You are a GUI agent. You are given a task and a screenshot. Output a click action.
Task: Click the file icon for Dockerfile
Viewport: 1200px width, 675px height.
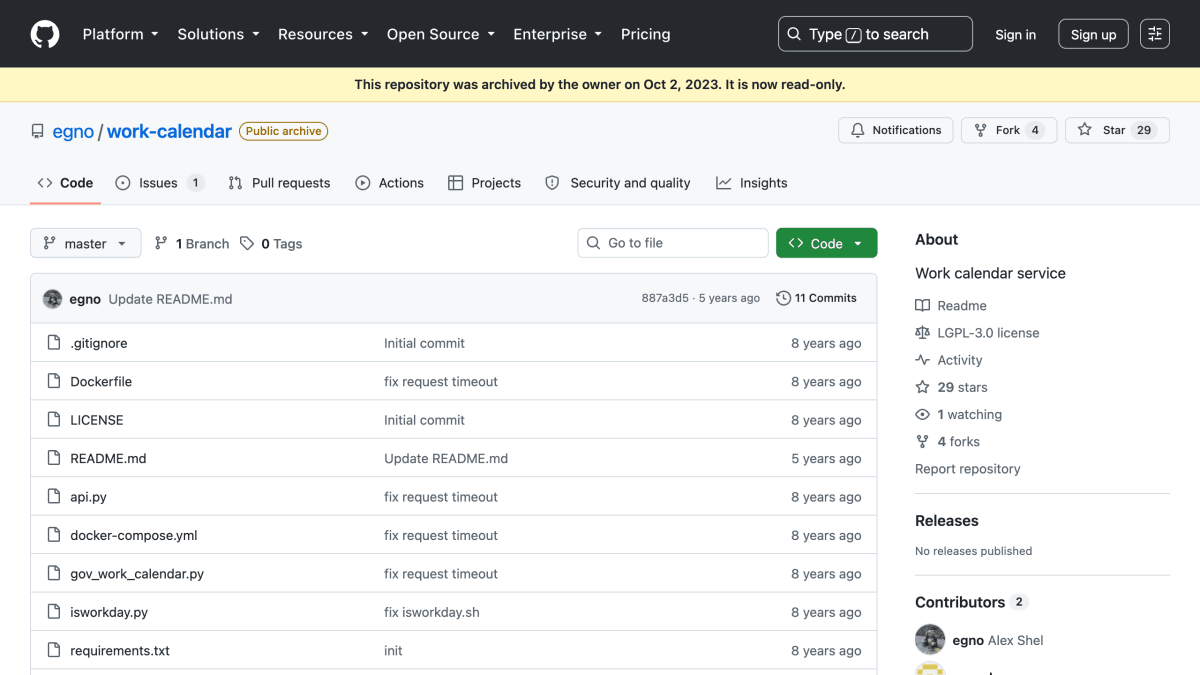point(54,381)
